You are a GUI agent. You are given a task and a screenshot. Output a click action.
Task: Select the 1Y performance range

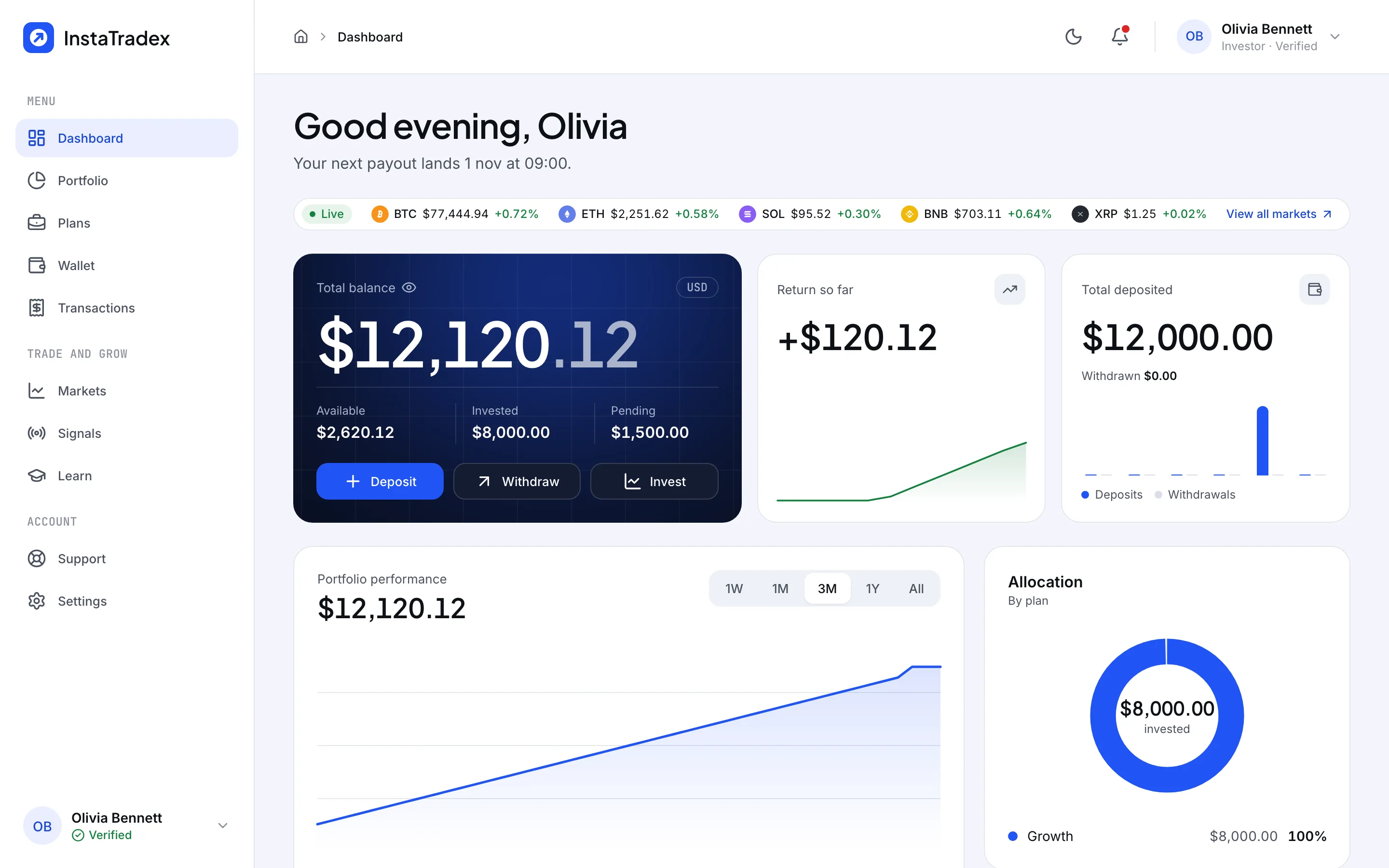pyautogui.click(x=872, y=588)
